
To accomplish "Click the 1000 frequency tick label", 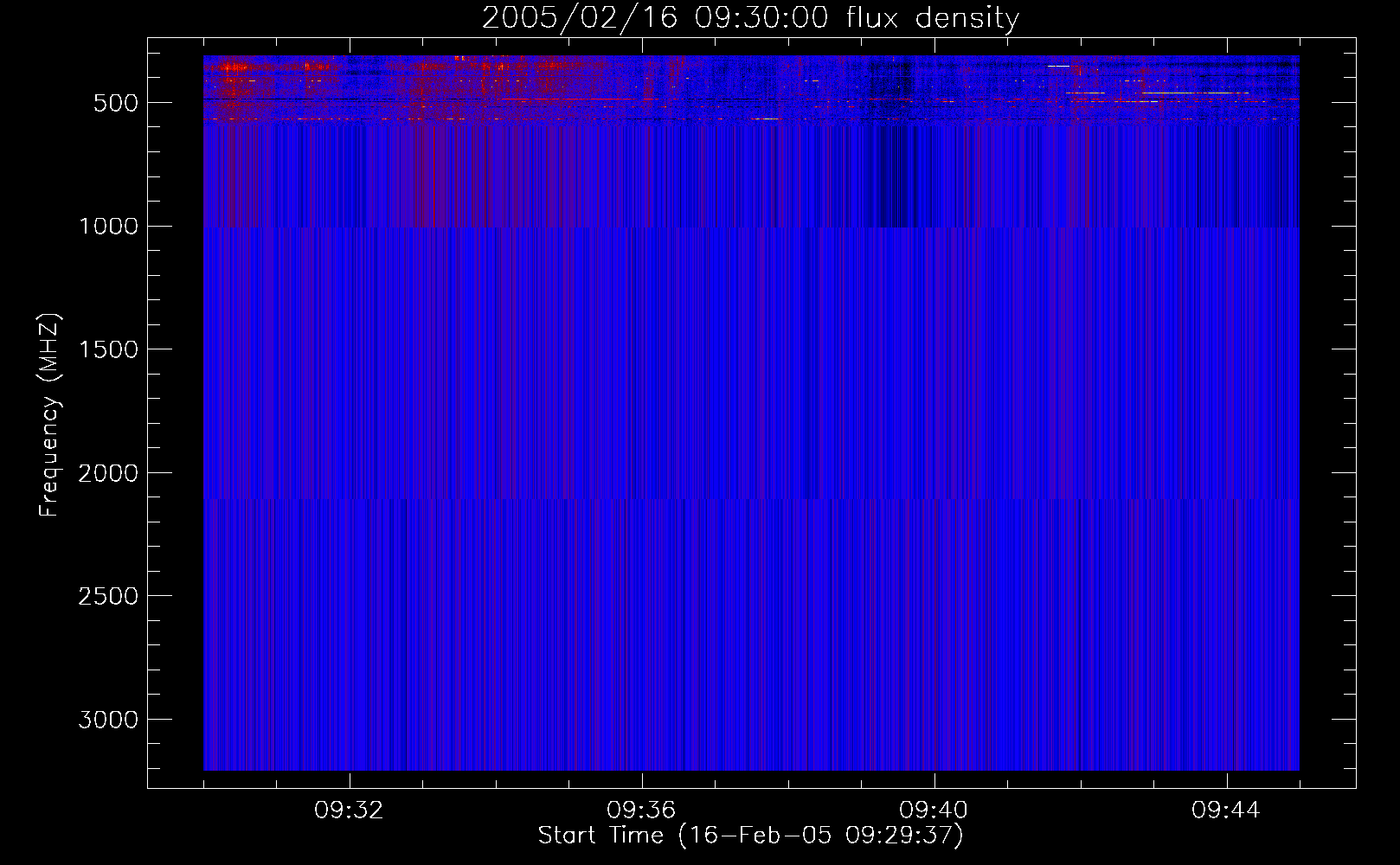I will tap(108, 227).
